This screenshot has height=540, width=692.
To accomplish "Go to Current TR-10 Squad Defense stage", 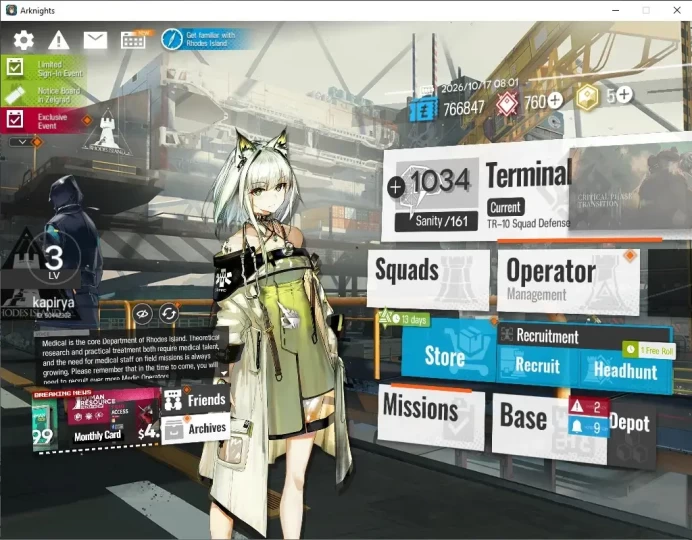I will [529, 215].
